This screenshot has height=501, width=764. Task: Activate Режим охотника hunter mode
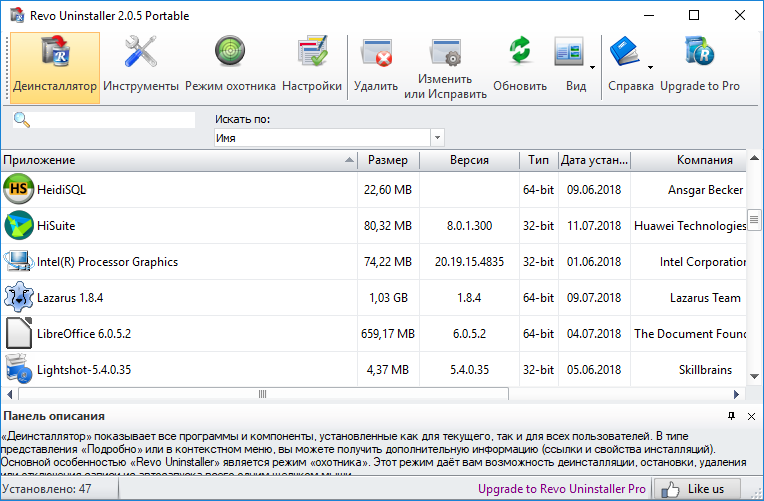pyautogui.click(x=230, y=68)
